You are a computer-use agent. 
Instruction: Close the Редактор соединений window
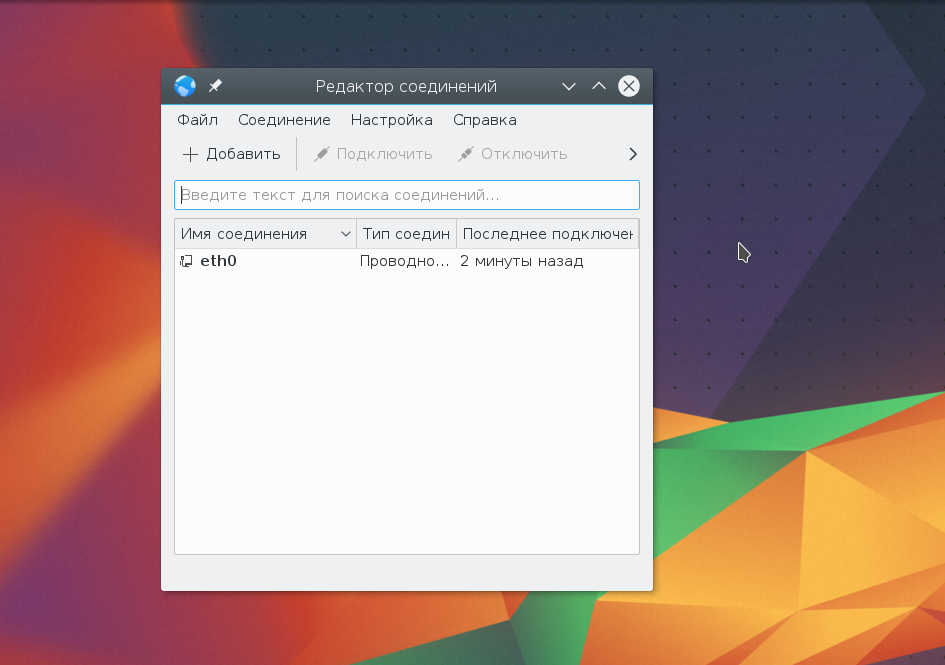click(629, 87)
